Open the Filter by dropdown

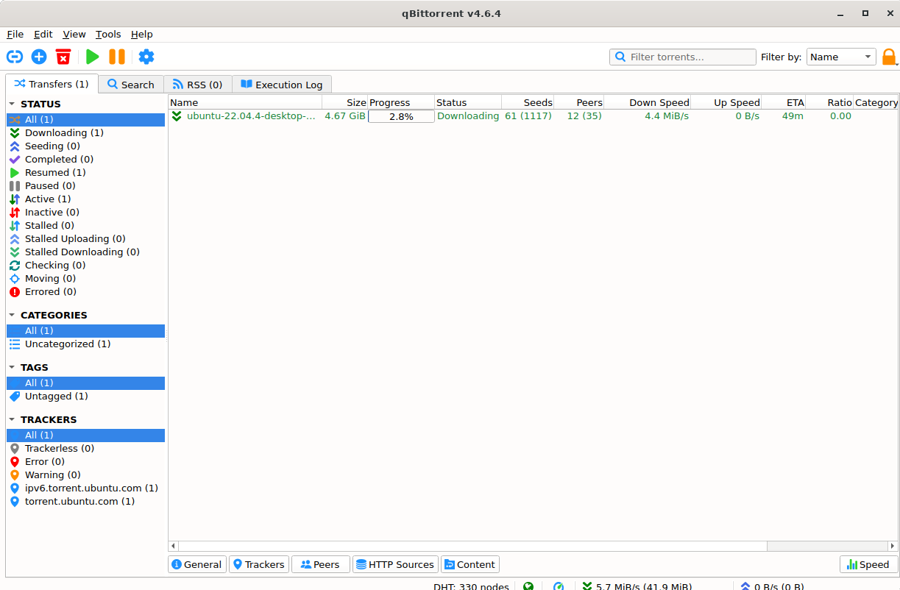pos(840,57)
